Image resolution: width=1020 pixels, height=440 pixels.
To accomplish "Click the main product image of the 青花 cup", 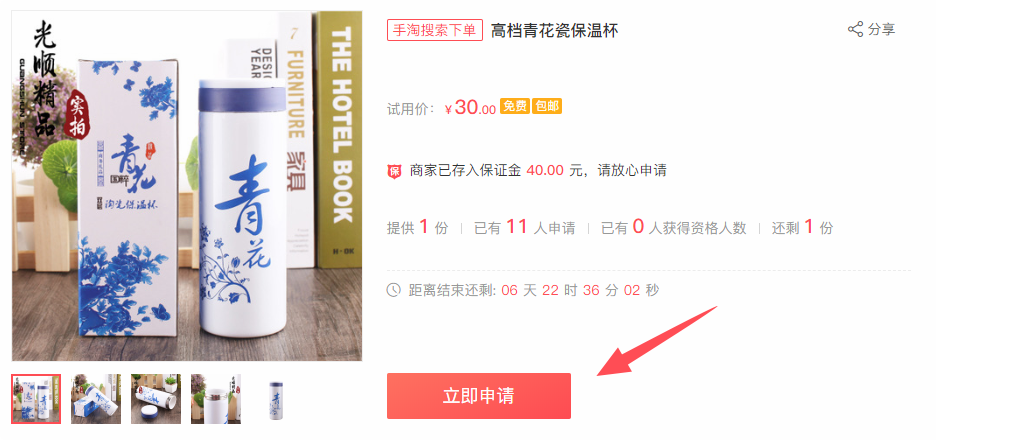I will (x=187, y=186).
